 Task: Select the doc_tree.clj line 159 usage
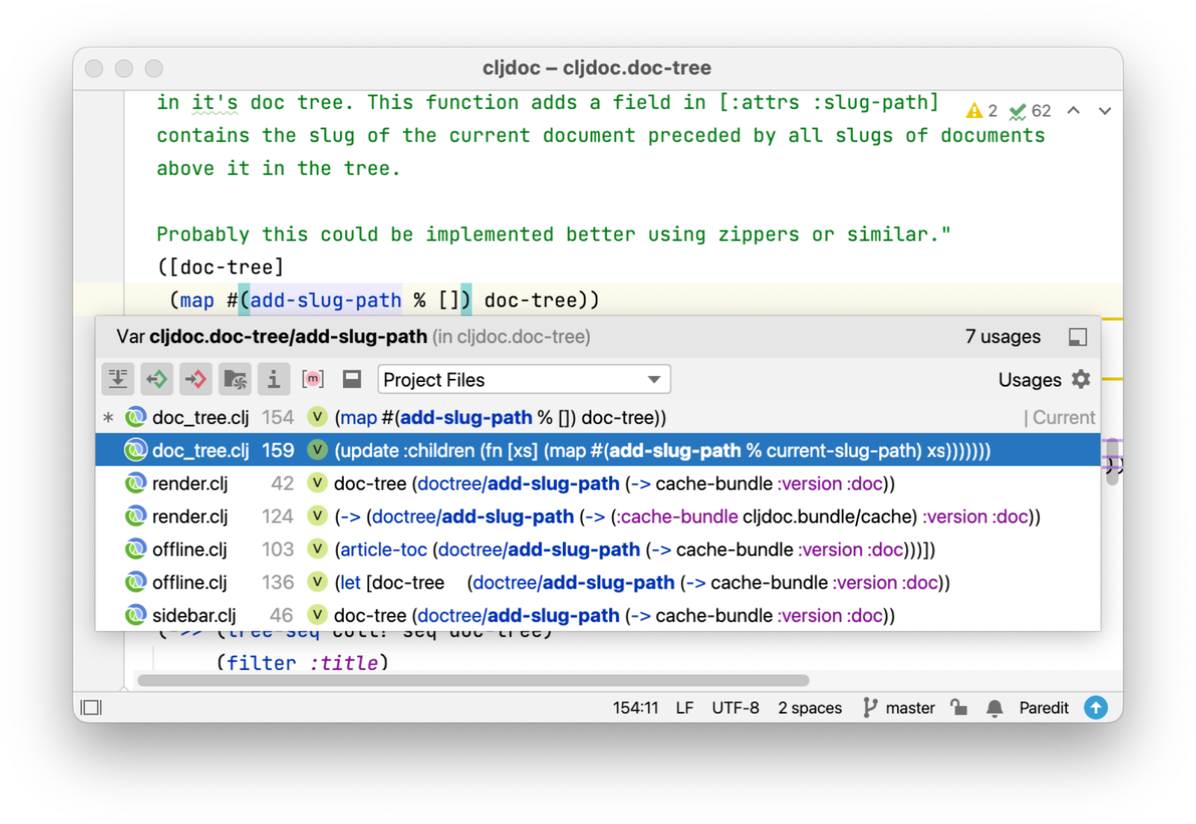click(x=598, y=450)
